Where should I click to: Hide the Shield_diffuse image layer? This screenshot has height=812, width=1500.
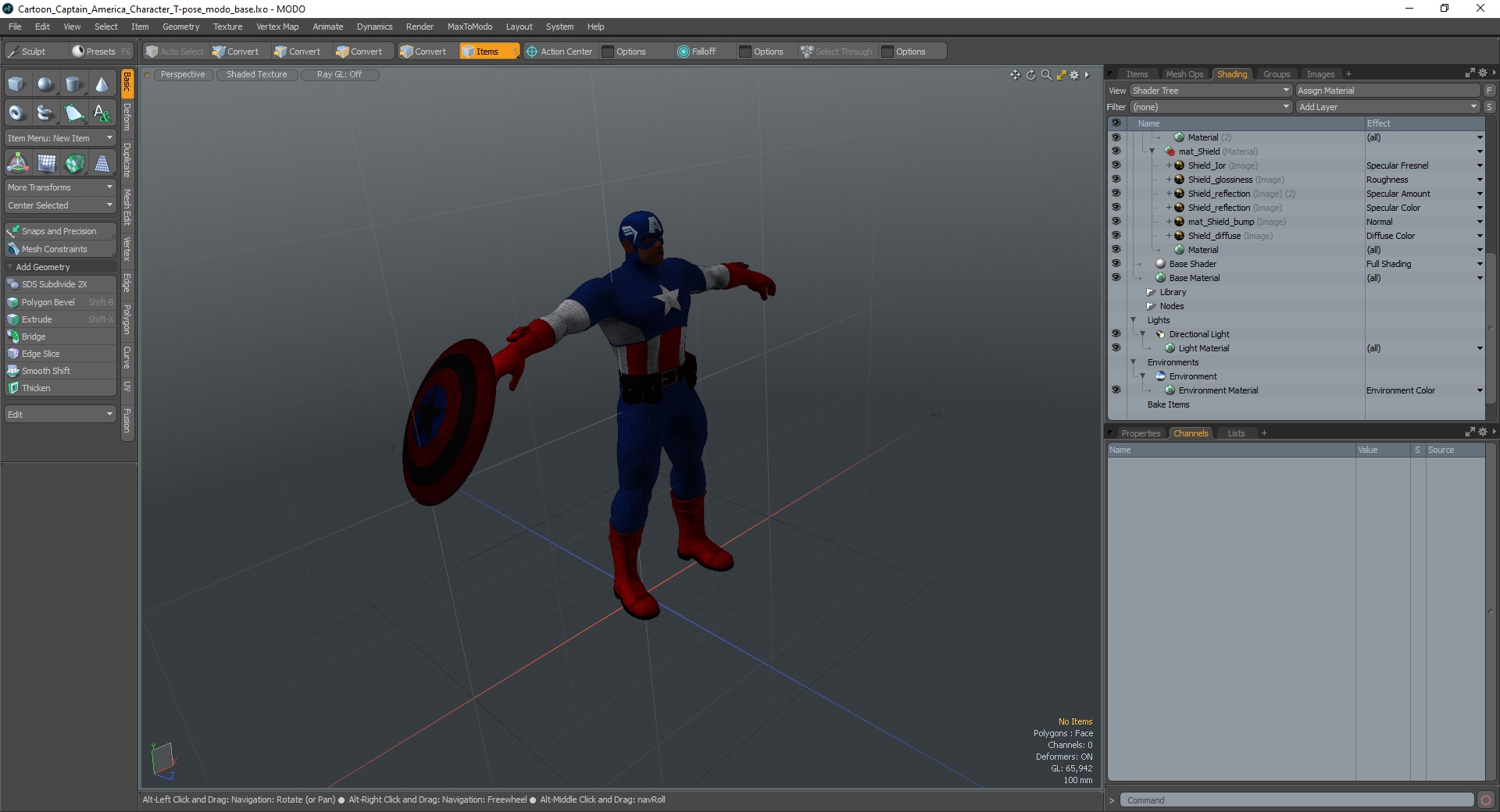coord(1116,236)
